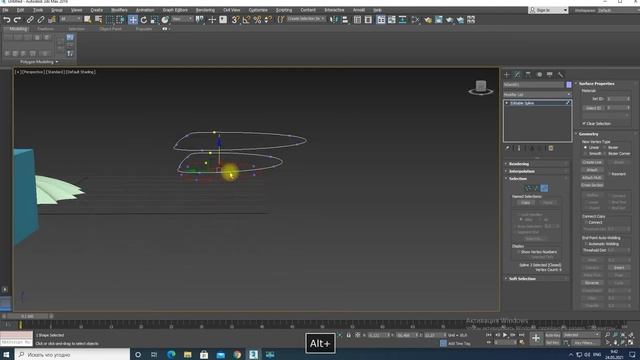
Task: Click the Align tool icon
Action: point(345,20)
